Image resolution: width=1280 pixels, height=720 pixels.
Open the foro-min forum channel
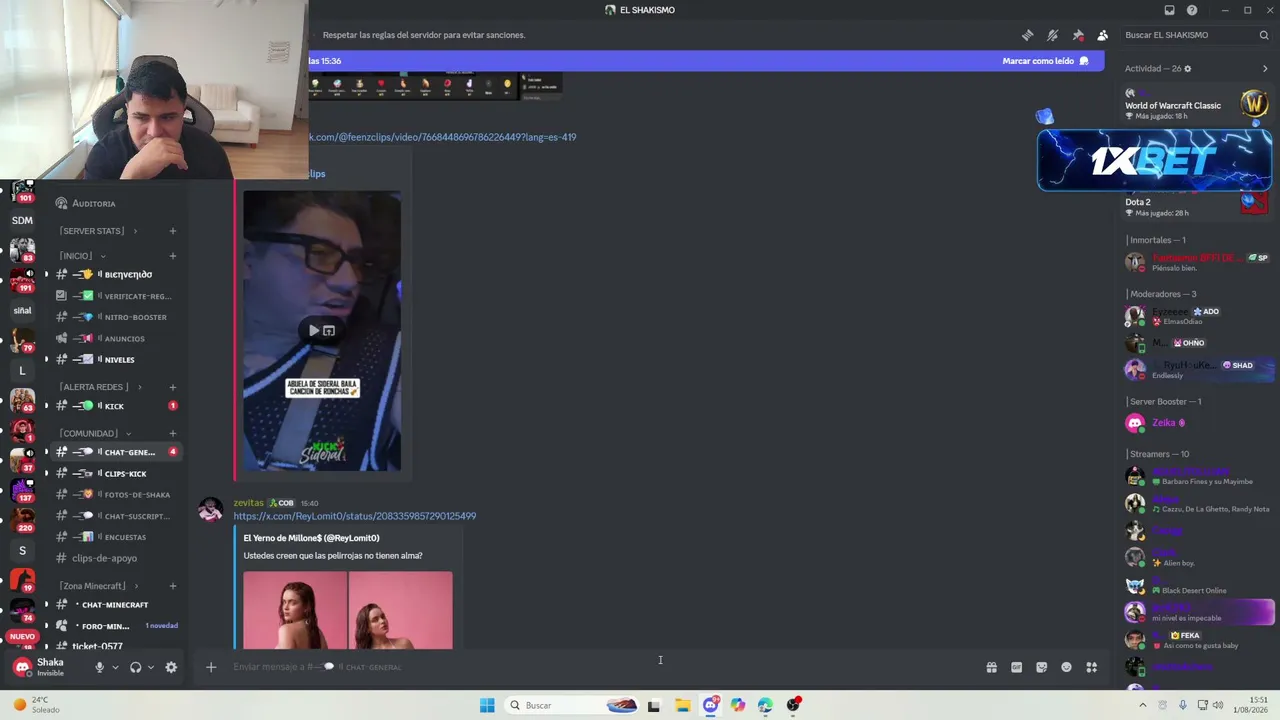[x=120, y=626]
